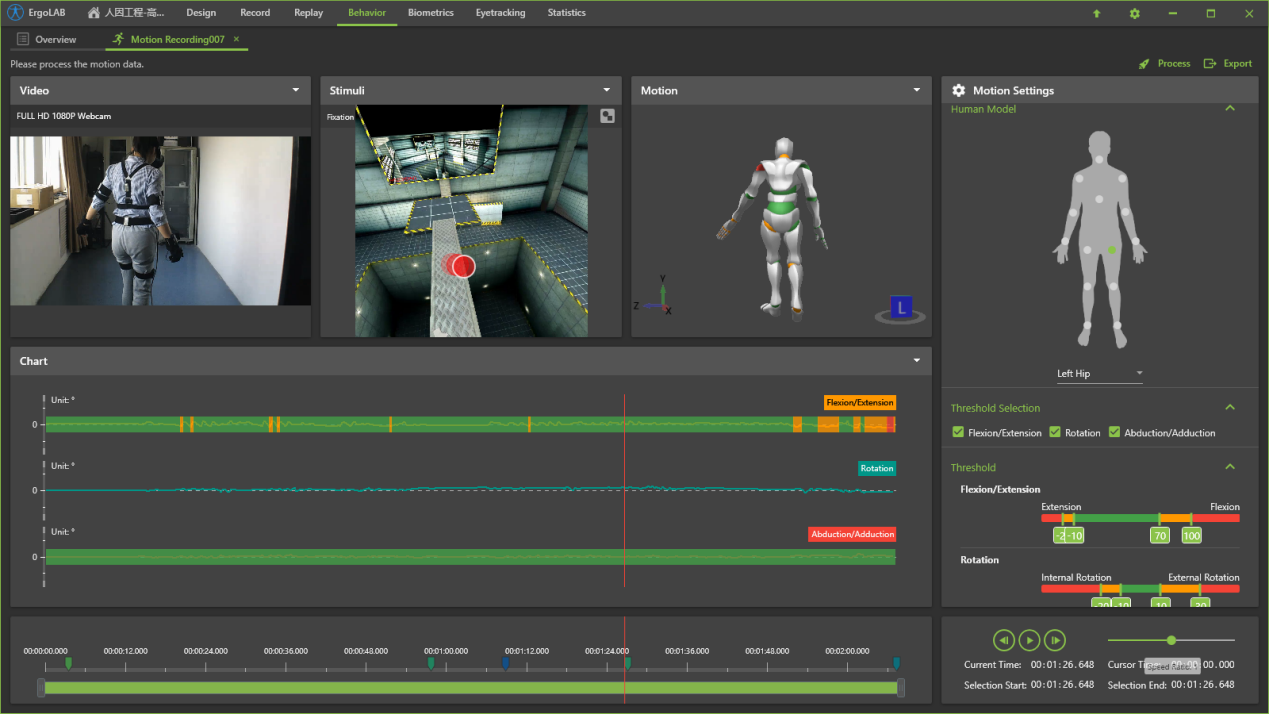Click the red Abduction/Adduction chart tag
This screenshot has height=714, width=1269.
(x=852, y=534)
